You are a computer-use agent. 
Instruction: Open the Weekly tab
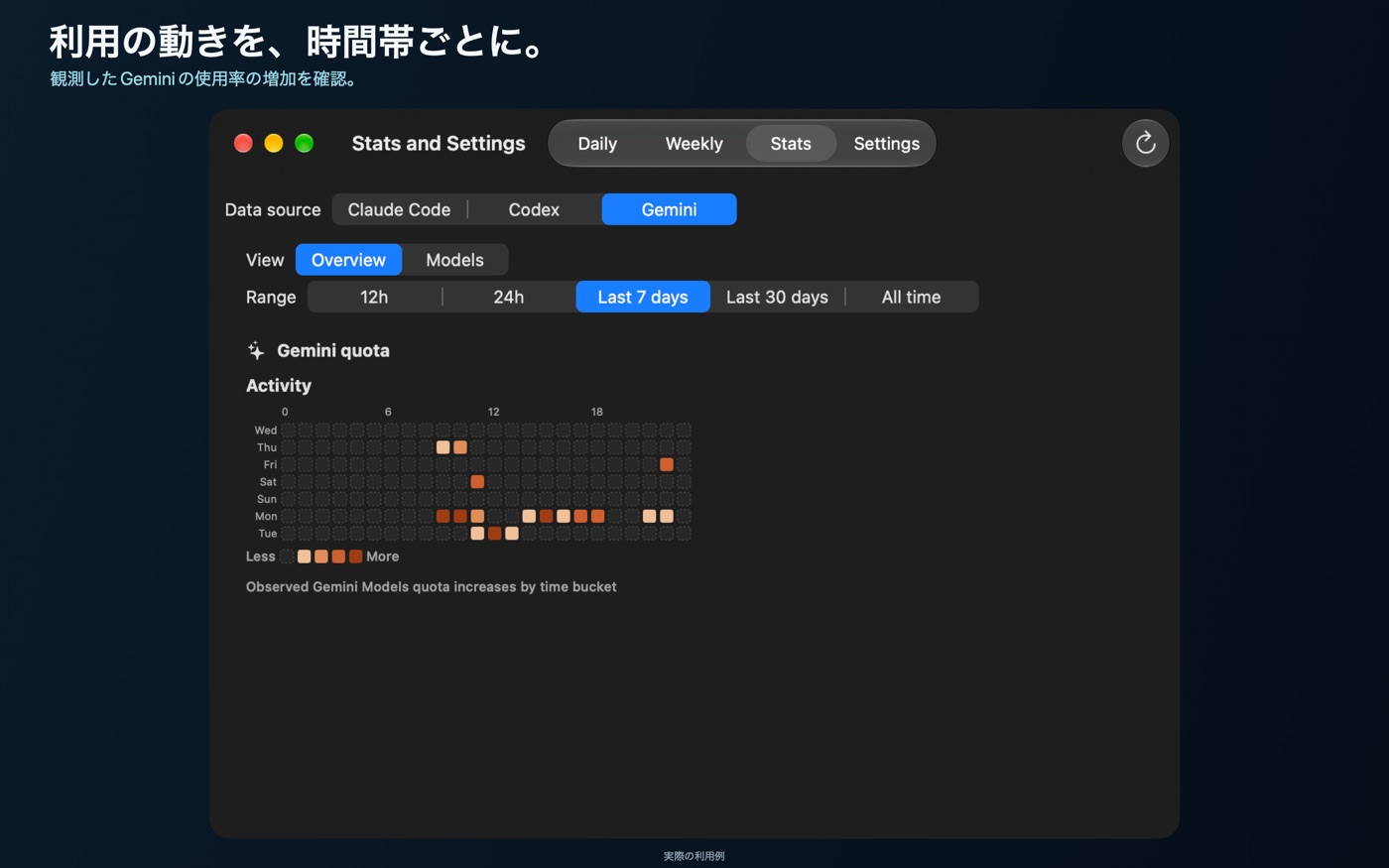click(694, 144)
